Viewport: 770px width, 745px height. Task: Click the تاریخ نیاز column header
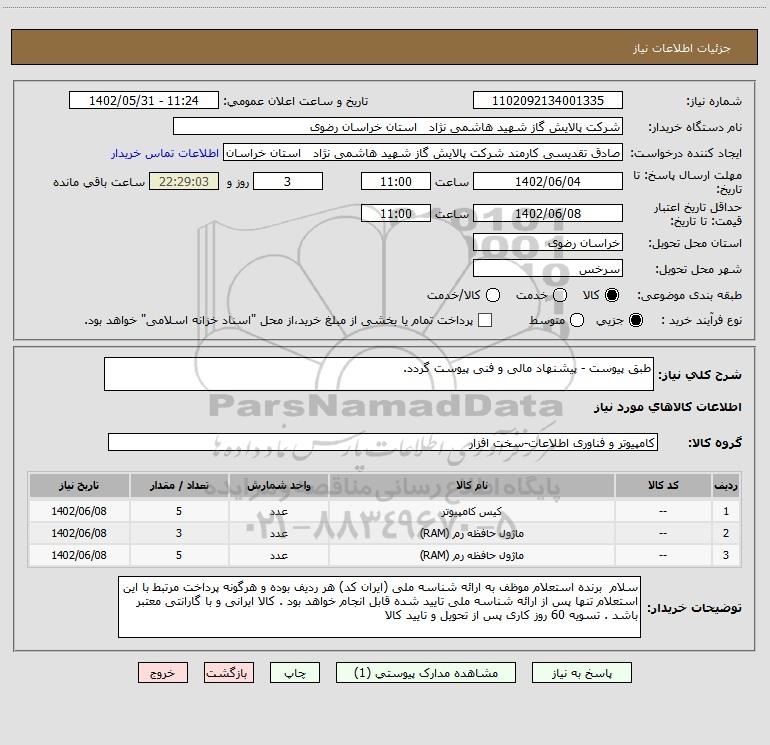pos(79,485)
